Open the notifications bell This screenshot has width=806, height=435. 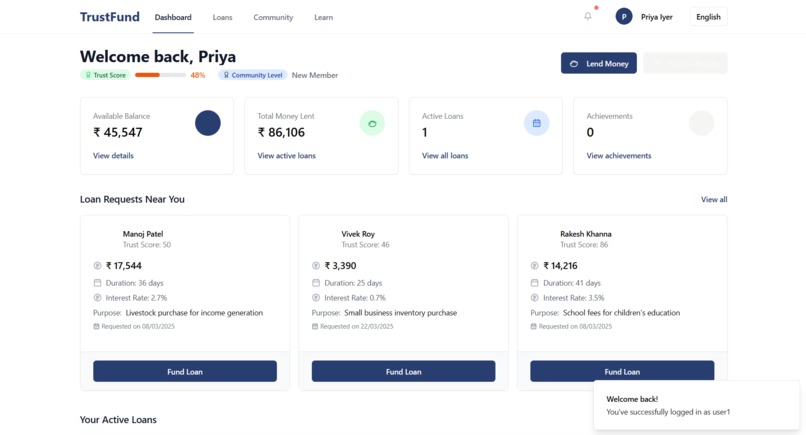click(588, 16)
